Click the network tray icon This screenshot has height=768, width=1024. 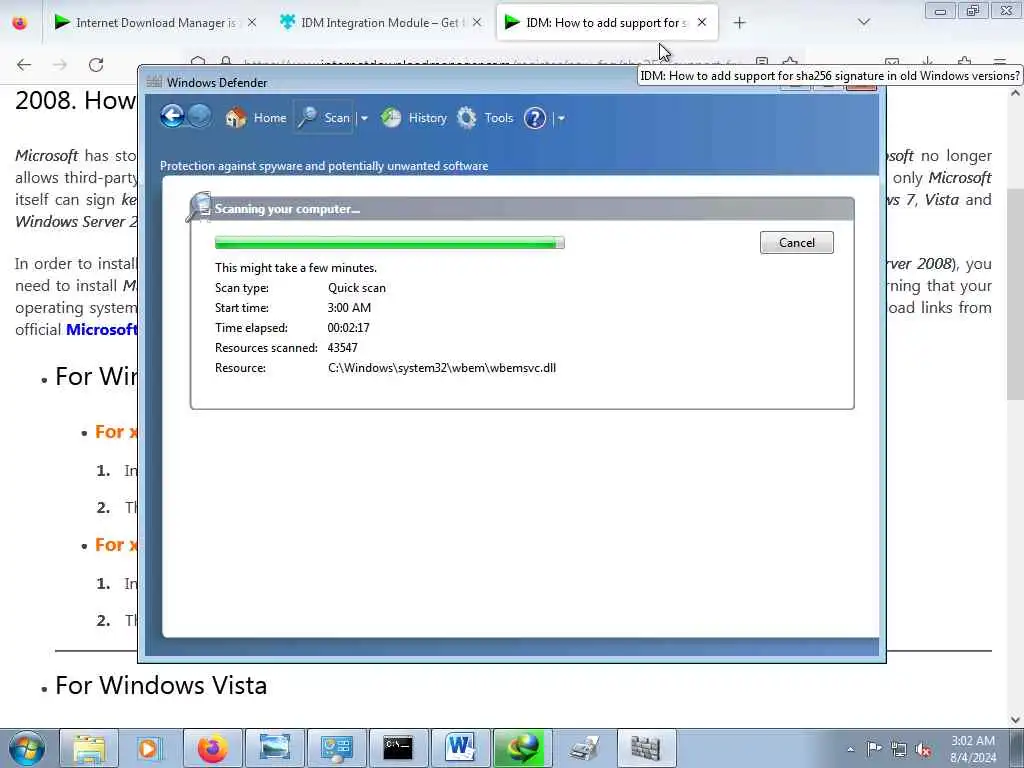[x=899, y=749]
